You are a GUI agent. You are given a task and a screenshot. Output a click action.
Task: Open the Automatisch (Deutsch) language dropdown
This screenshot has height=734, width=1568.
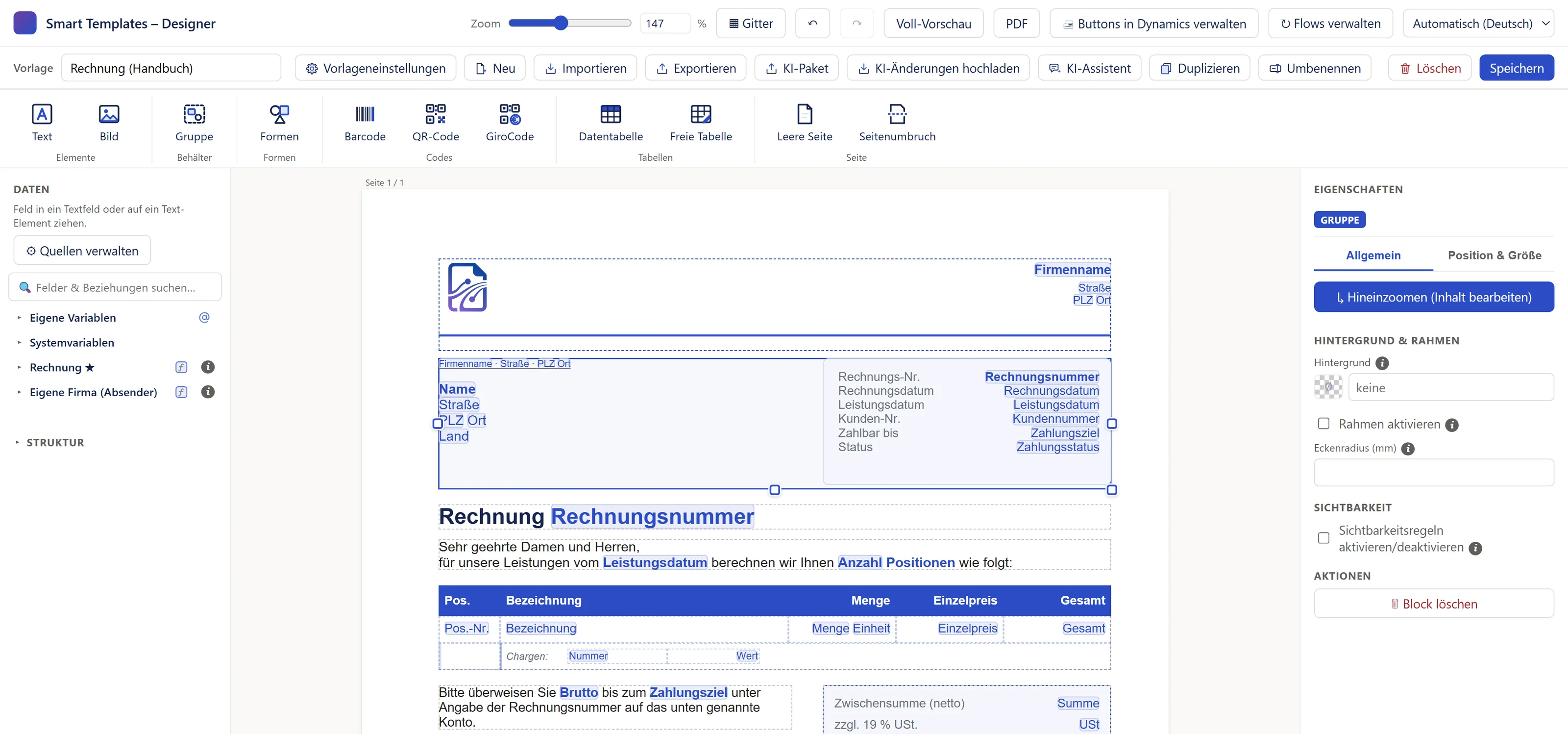click(1478, 23)
